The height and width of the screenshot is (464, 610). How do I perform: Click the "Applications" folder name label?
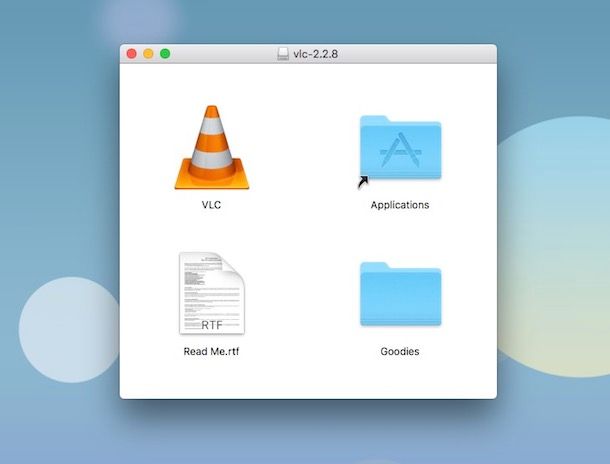click(400, 205)
